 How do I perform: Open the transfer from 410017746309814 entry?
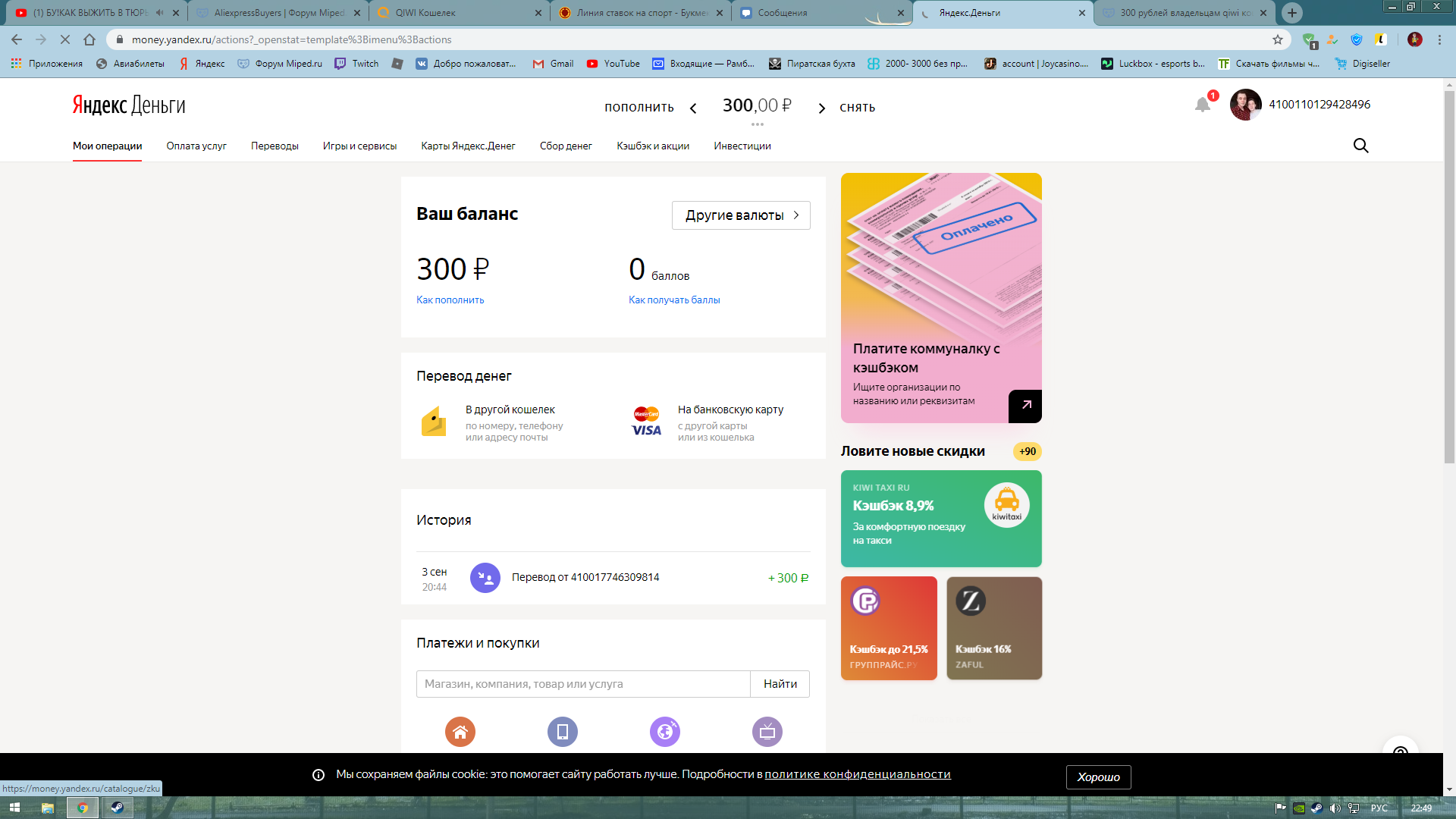(613, 578)
